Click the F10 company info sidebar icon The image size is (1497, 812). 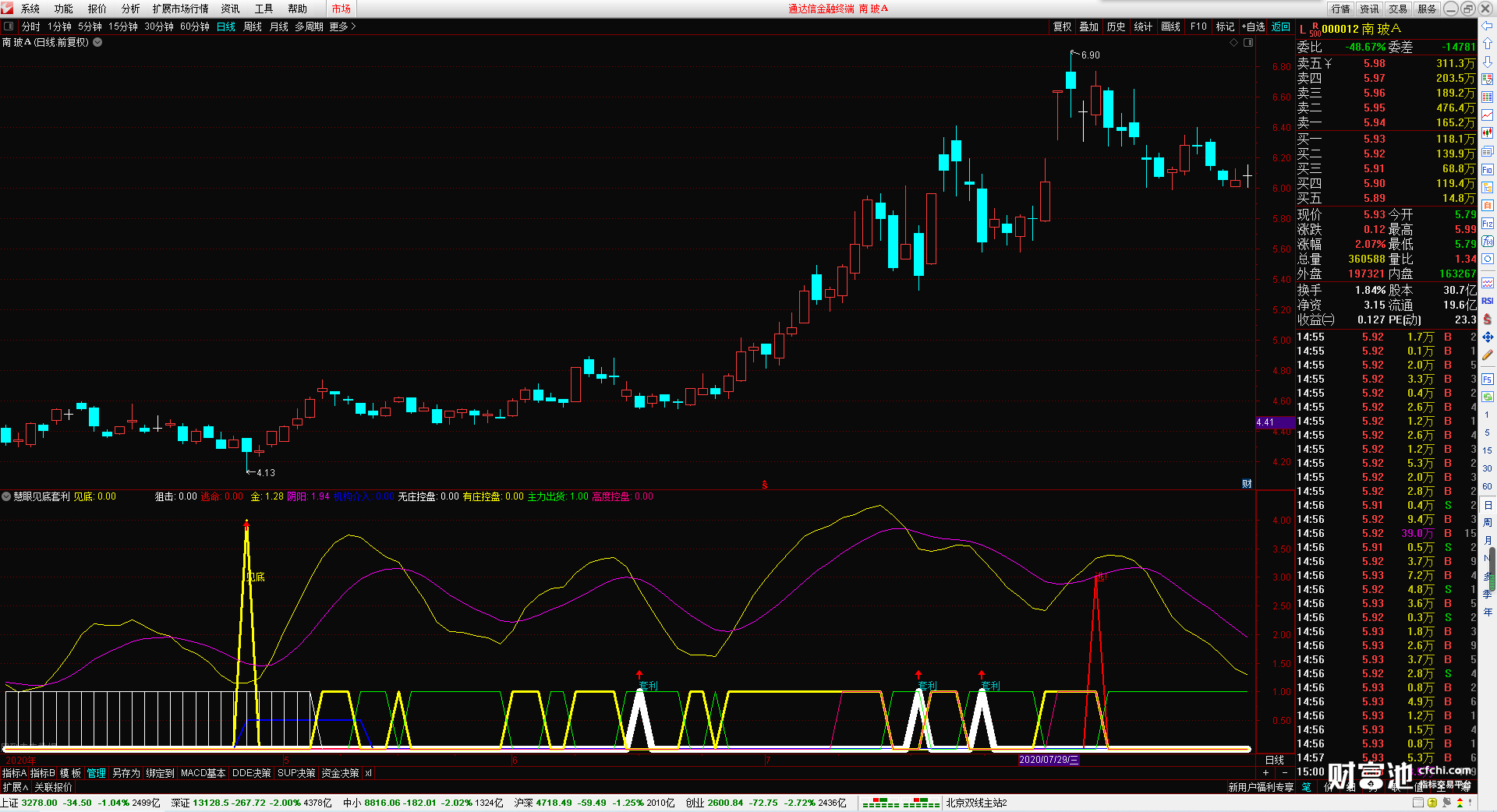(x=1488, y=169)
